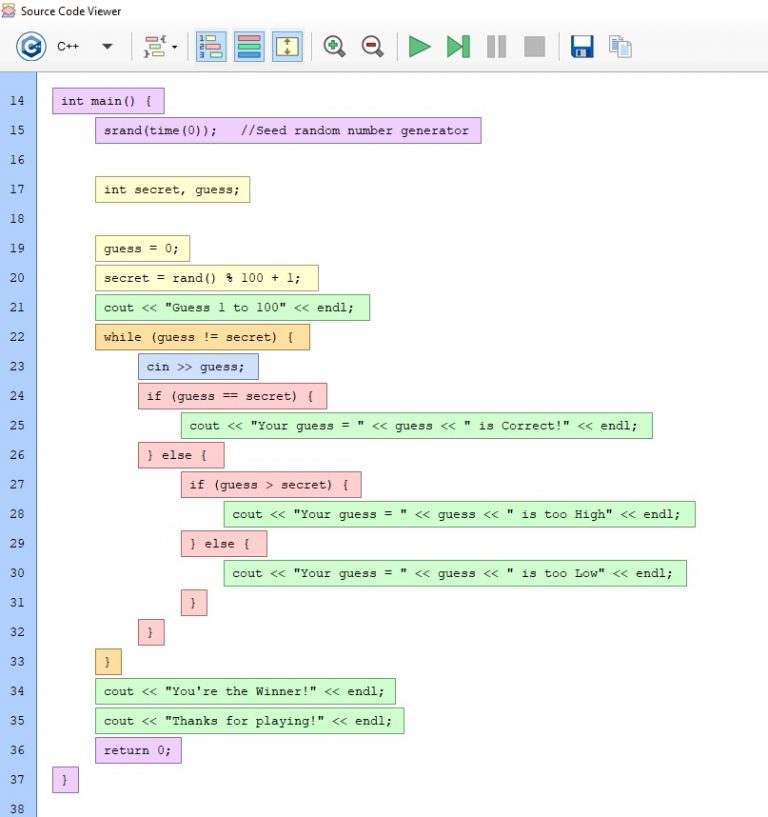Select 'if (guess > secret) {' block
768x817 pixels.
click(x=271, y=485)
